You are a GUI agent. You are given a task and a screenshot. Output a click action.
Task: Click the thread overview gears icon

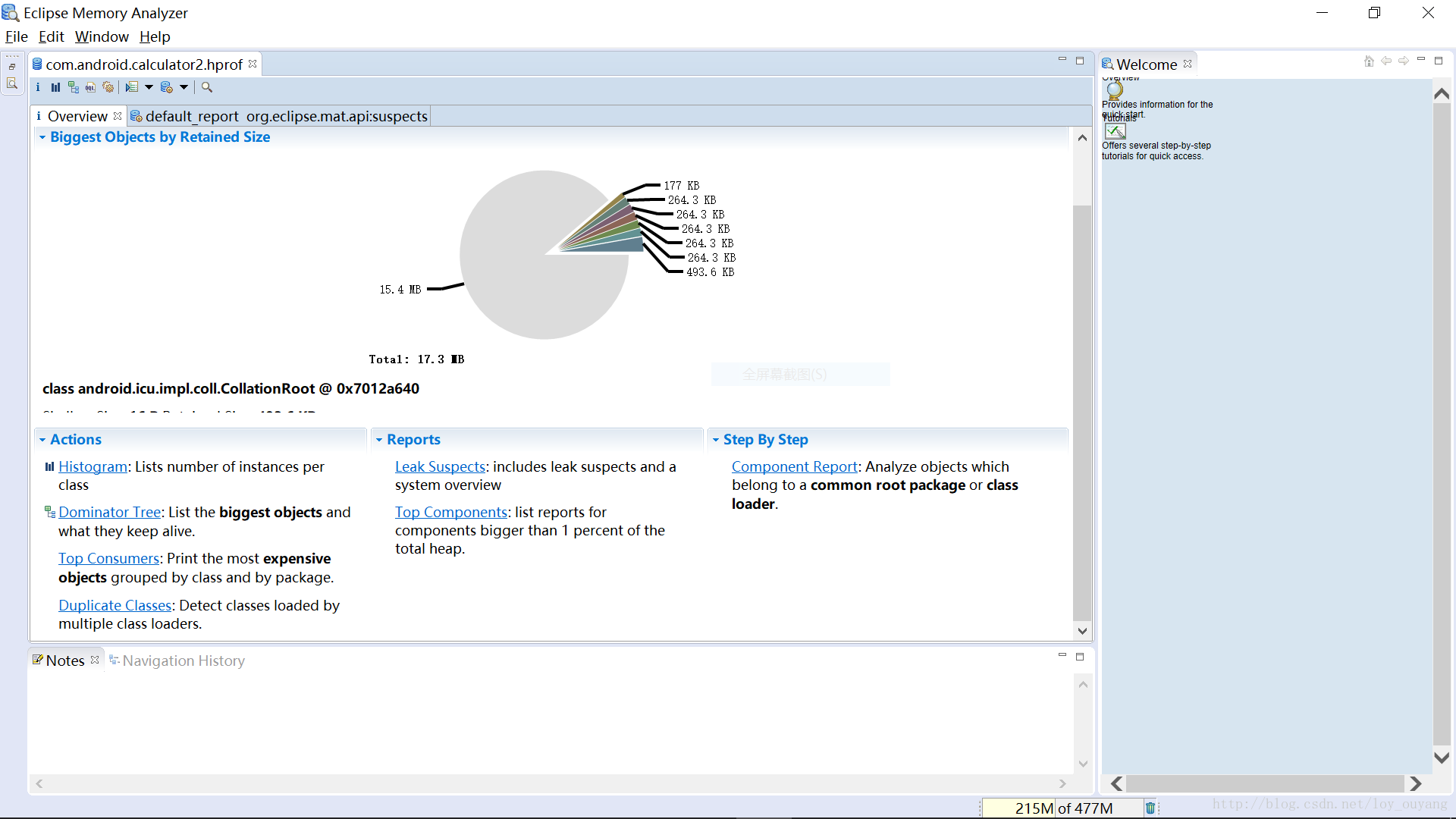[108, 87]
